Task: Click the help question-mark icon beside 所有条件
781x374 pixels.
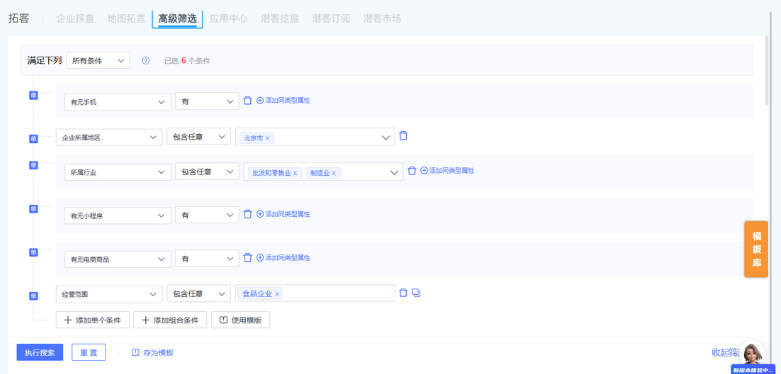Action: coord(145,61)
